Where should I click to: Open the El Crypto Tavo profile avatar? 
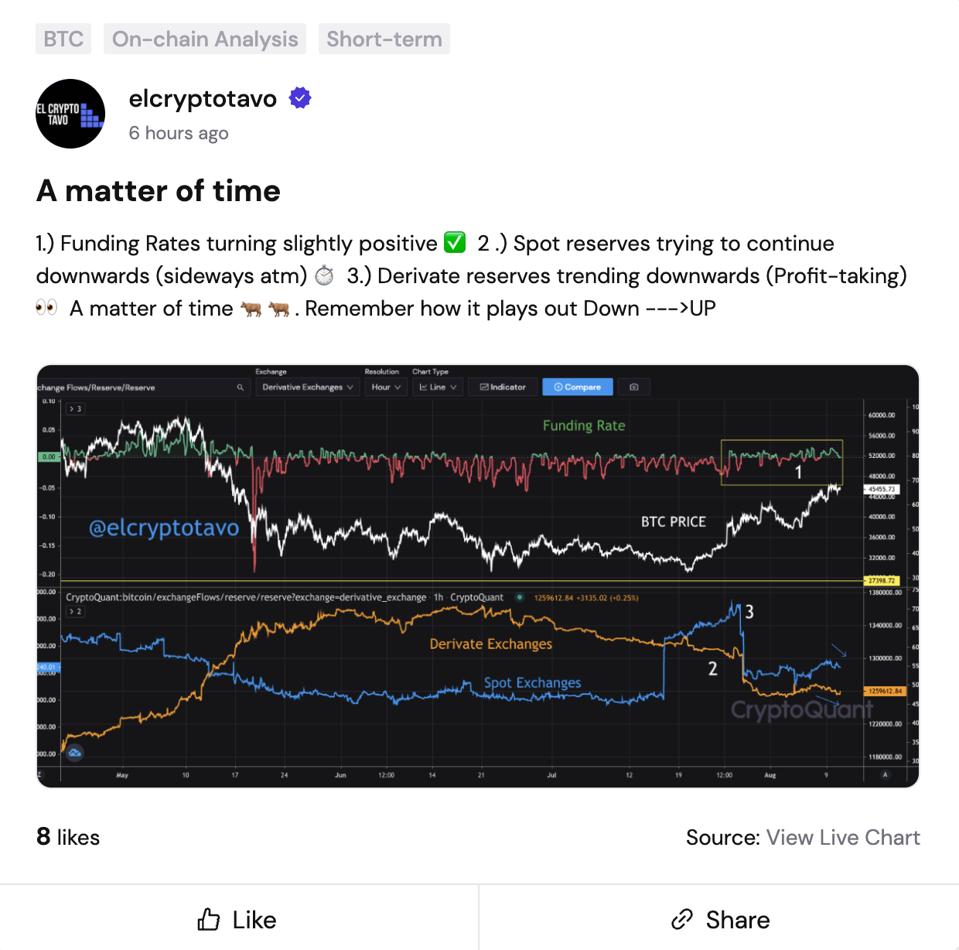coord(70,114)
